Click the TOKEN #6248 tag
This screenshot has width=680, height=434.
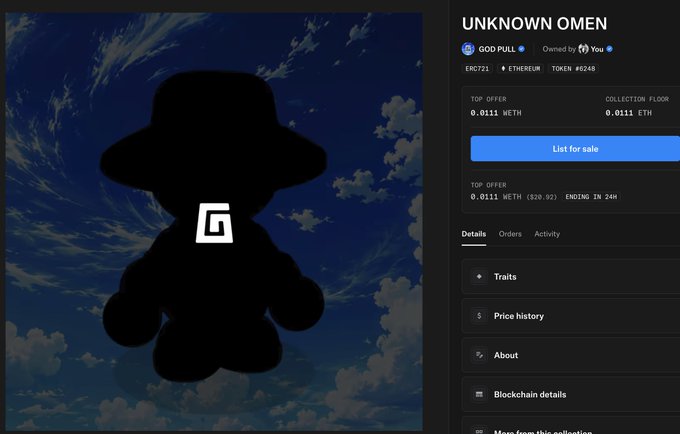573,69
